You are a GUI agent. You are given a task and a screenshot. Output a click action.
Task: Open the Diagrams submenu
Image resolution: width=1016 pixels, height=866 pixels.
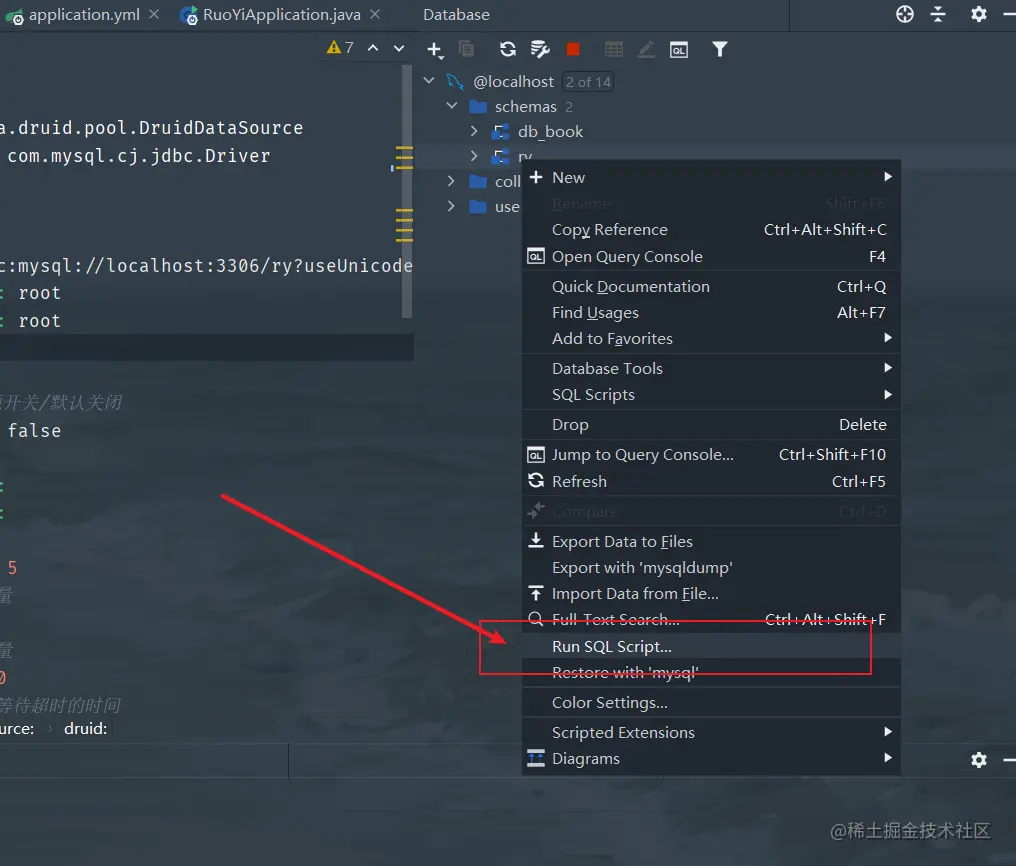tap(711, 758)
